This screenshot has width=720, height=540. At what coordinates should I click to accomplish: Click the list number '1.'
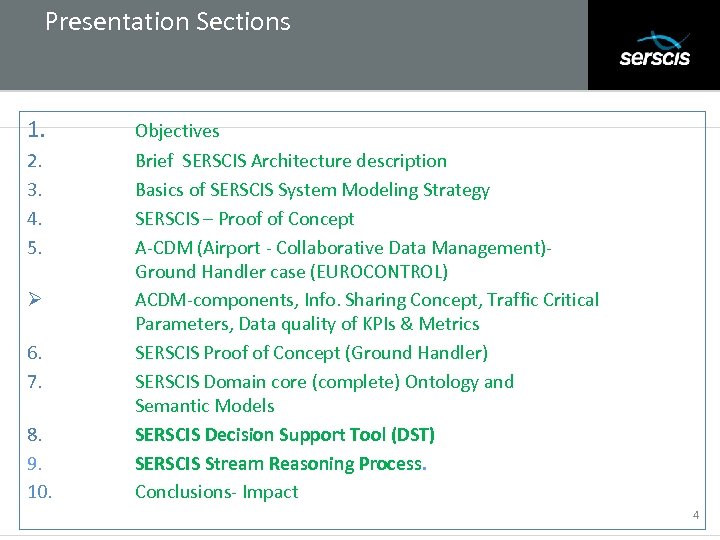38,130
